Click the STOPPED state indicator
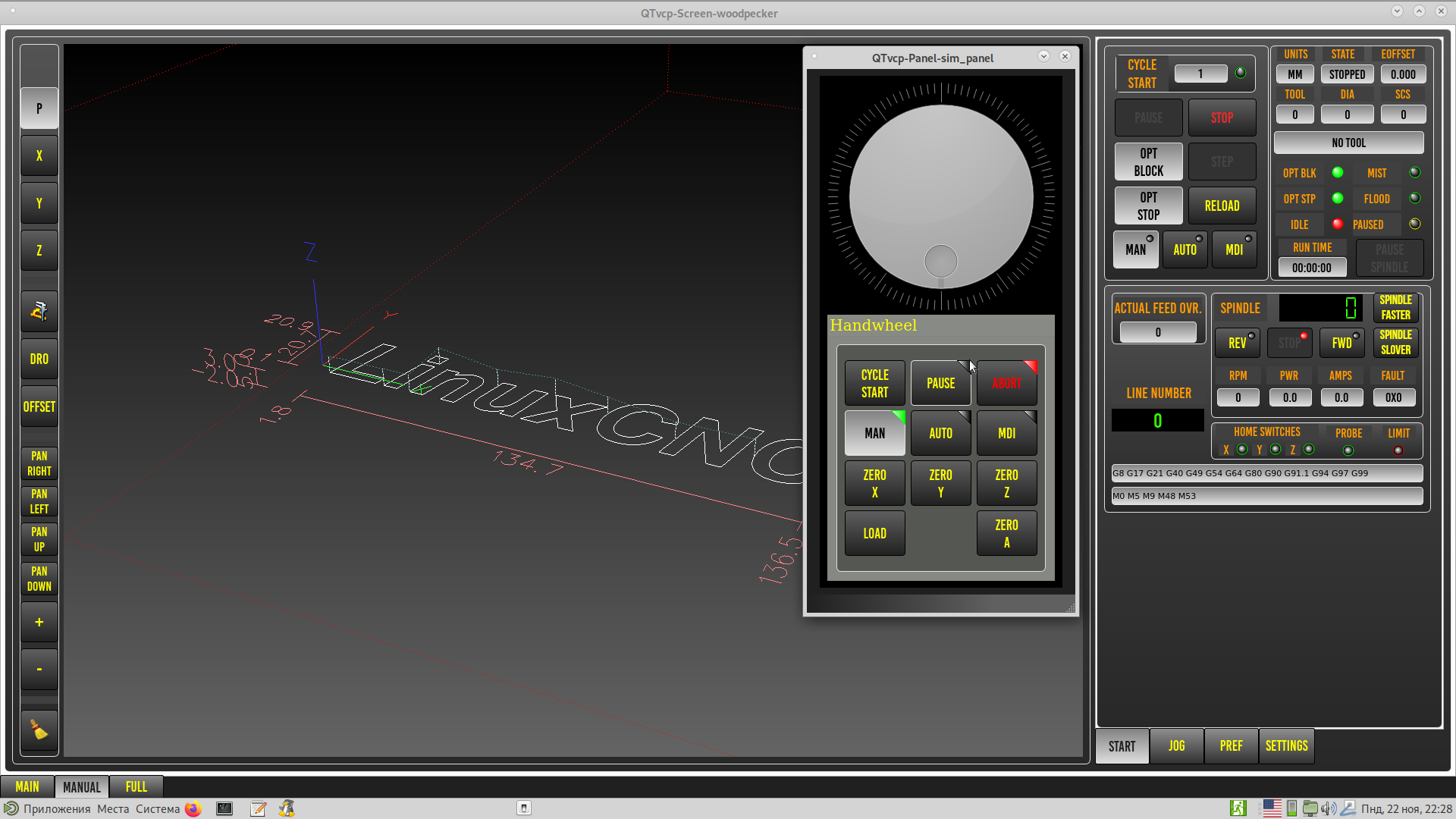The image size is (1456, 819). 1347,74
